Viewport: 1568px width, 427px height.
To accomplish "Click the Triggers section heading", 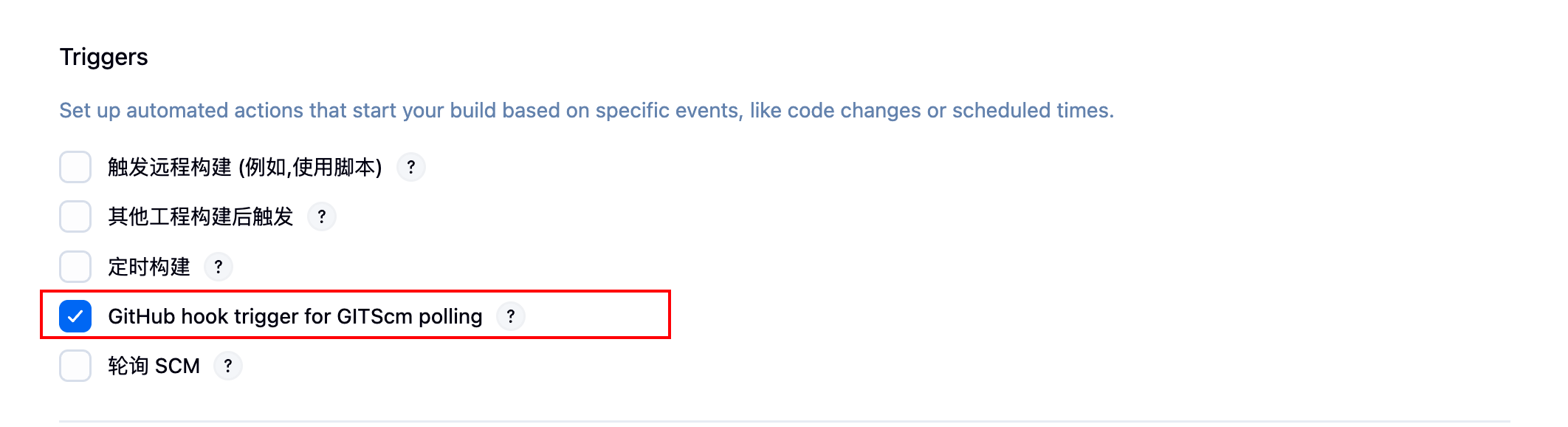I will click(104, 57).
